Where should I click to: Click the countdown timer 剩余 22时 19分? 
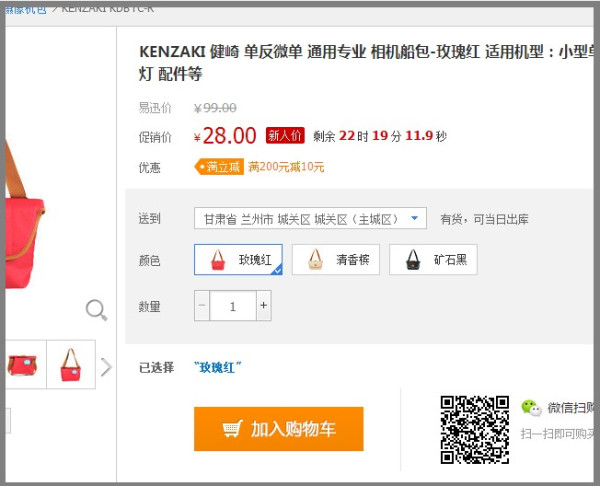(380, 136)
